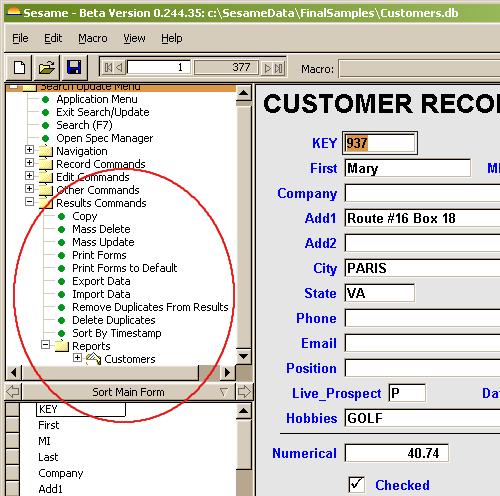The image size is (500, 496).
Task: Click the Open folder toolbar icon
Action: (47, 68)
